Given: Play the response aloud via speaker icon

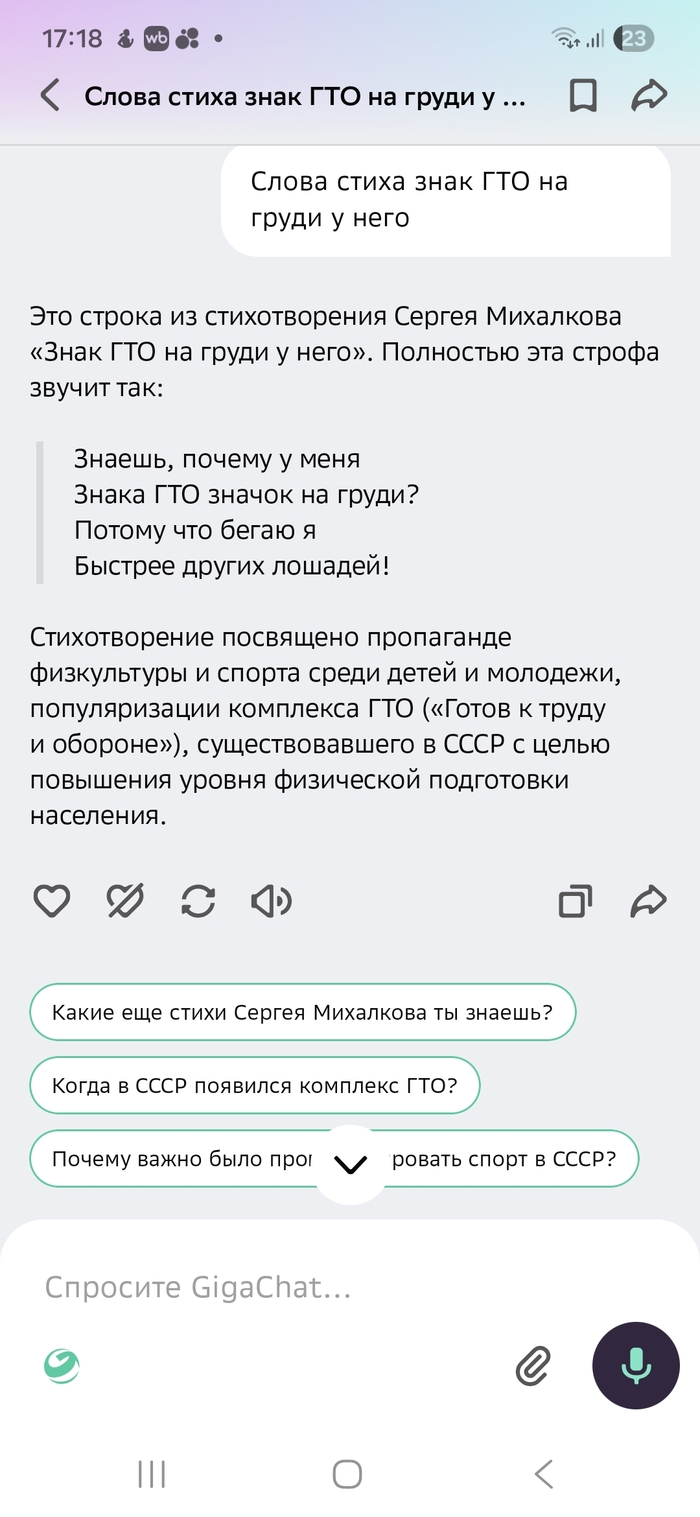Looking at the screenshot, I should click(x=270, y=901).
